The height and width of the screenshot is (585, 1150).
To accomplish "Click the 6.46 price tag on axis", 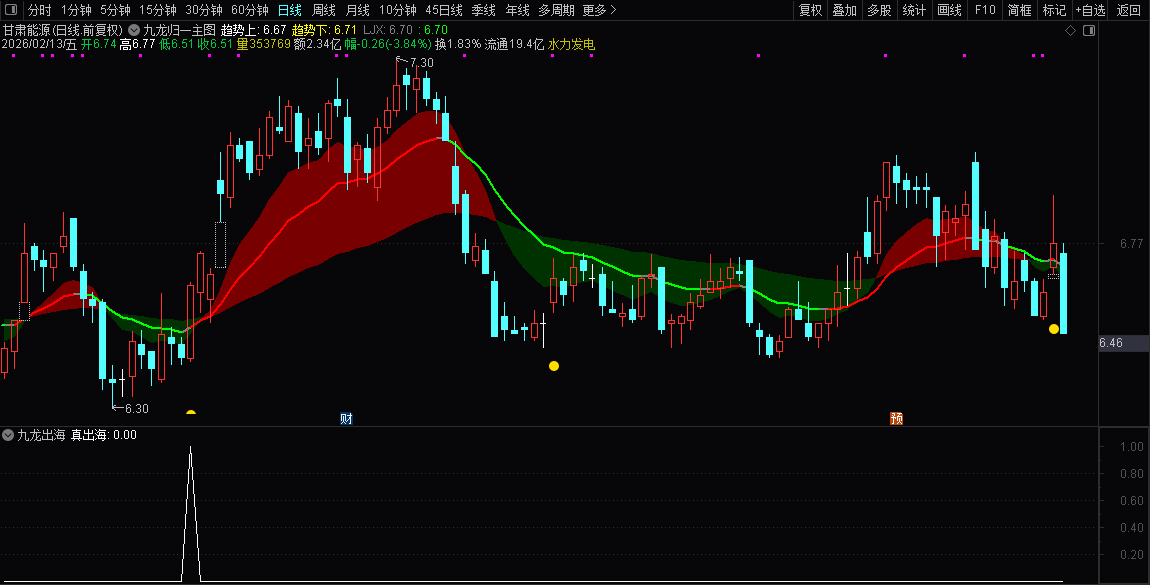I will (x=1110, y=342).
